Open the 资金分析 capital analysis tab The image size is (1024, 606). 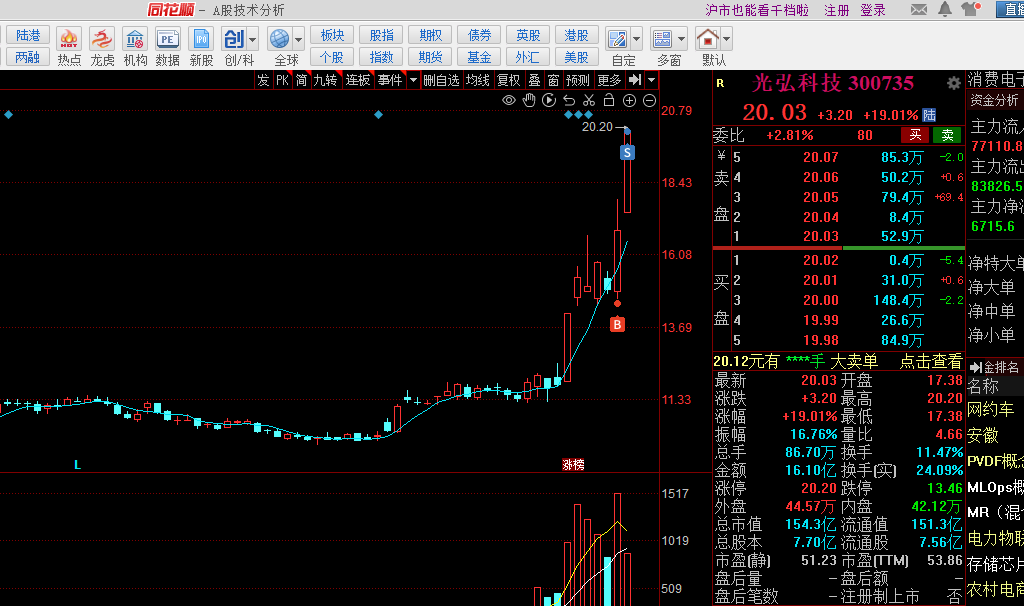(994, 100)
